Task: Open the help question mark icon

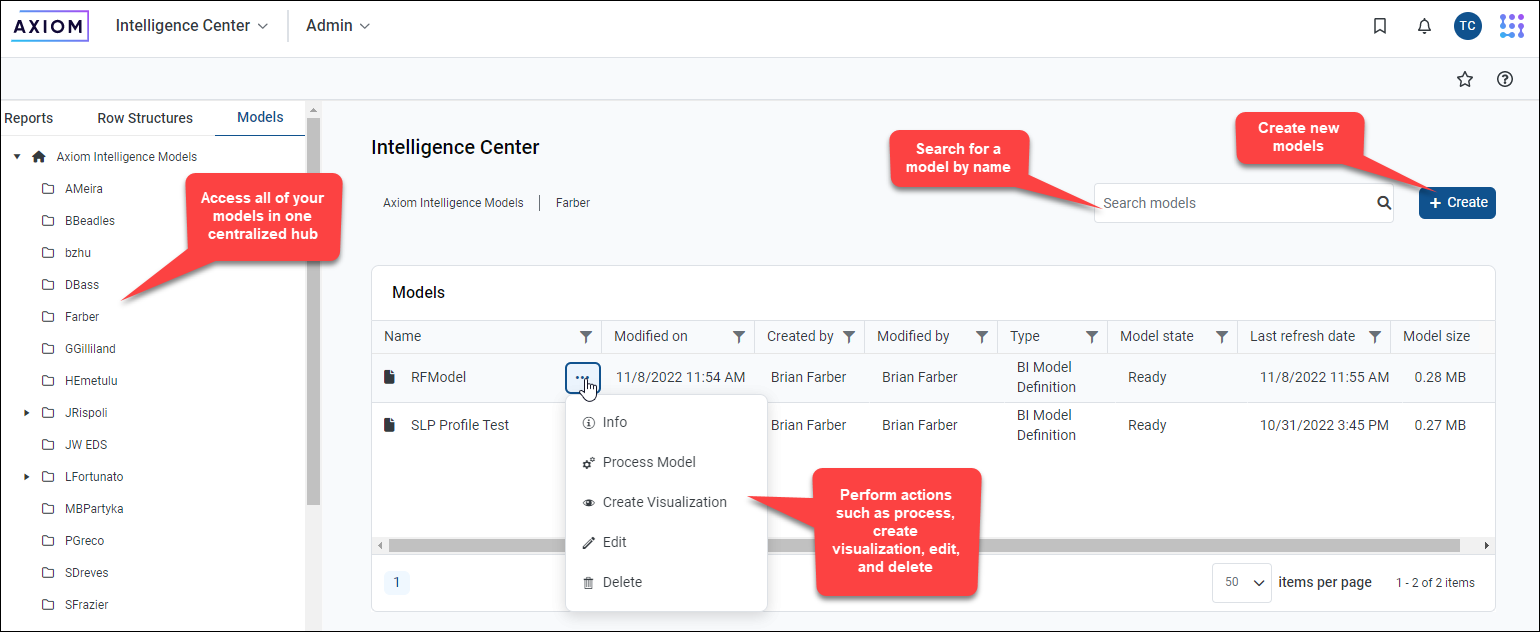Action: tap(1505, 80)
